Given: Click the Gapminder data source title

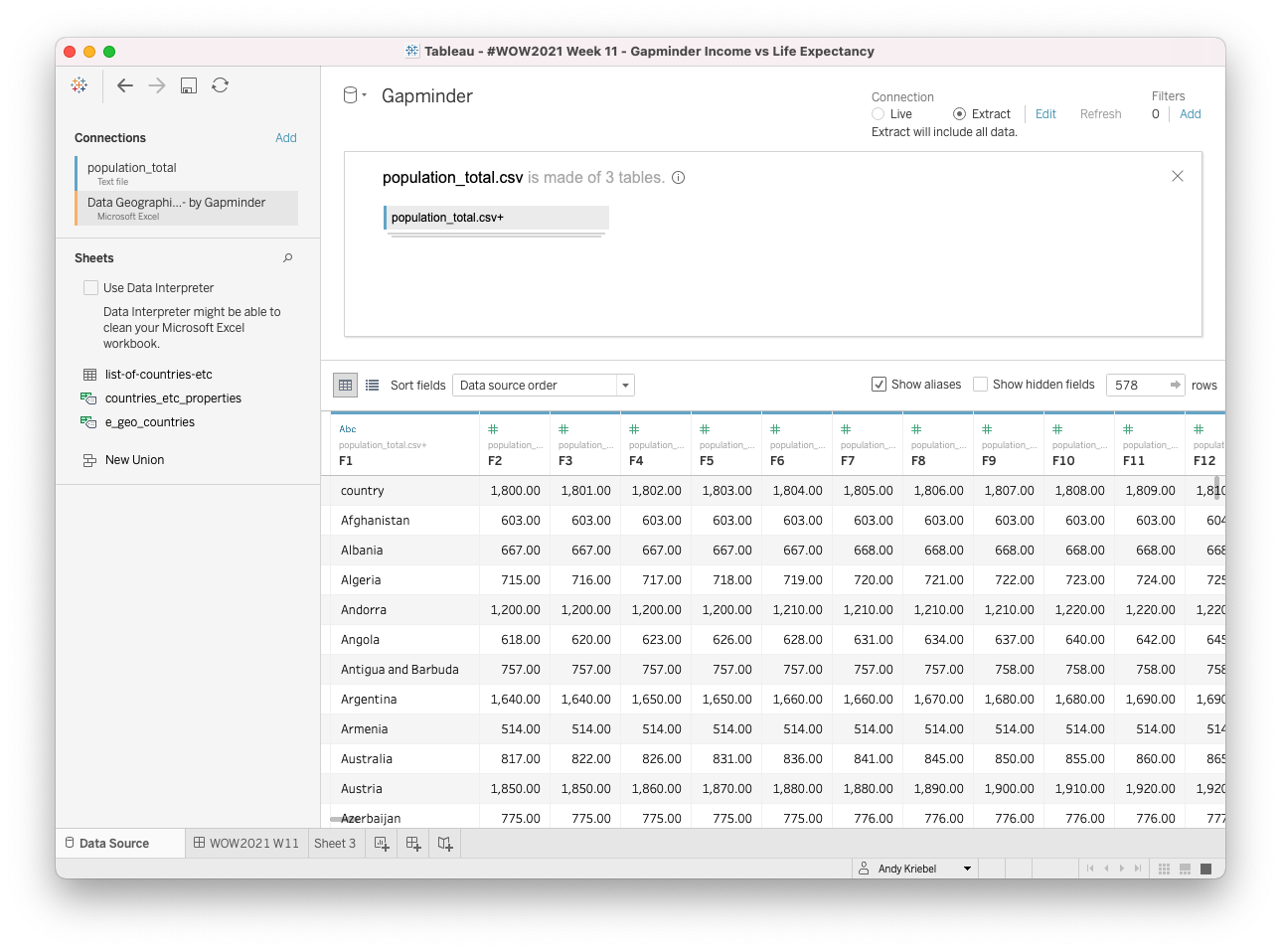Looking at the screenshot, I should click(427, 96).
